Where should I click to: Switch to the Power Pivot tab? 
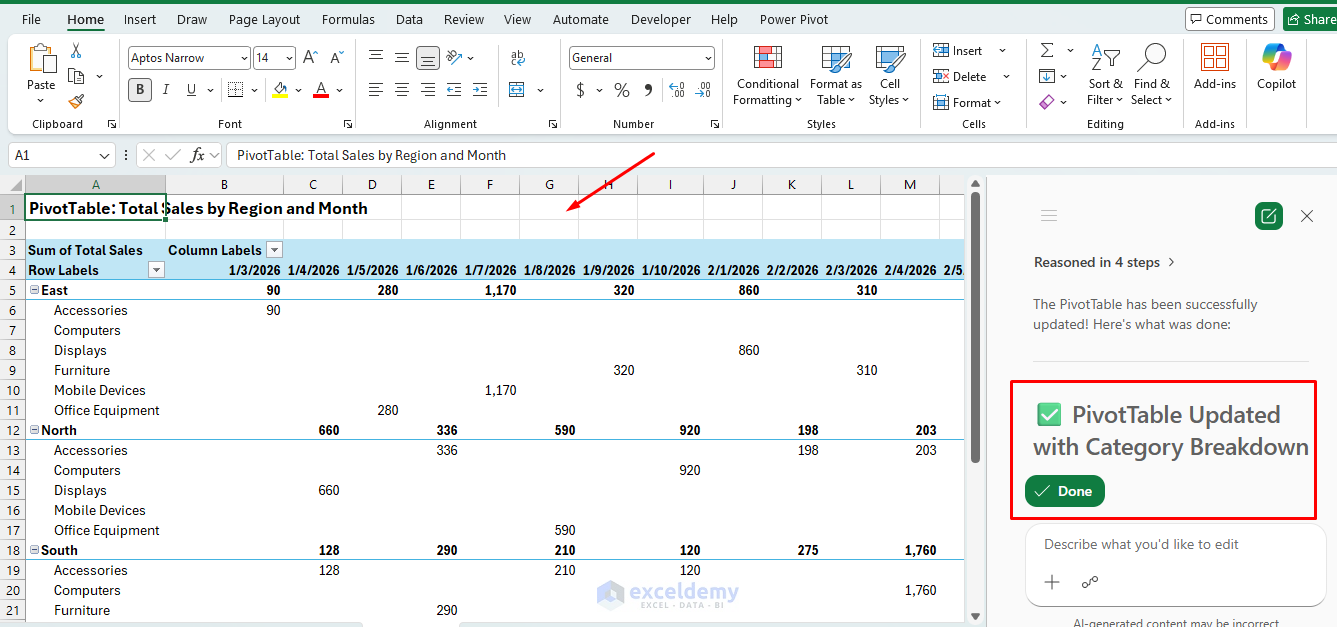tap(794, 19)
